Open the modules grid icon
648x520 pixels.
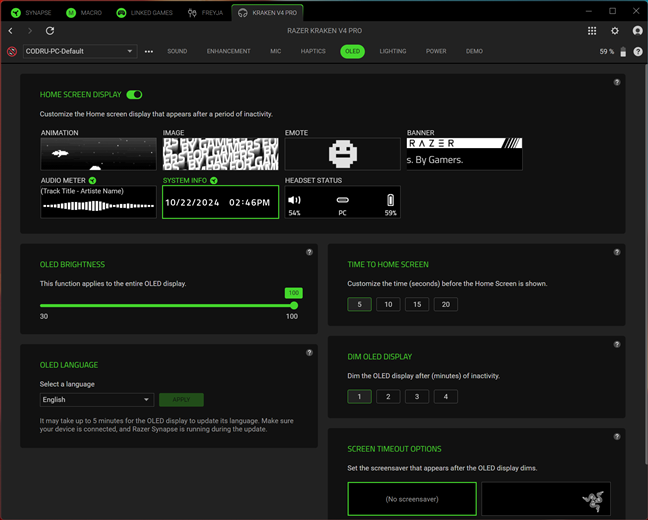(592, 31)
